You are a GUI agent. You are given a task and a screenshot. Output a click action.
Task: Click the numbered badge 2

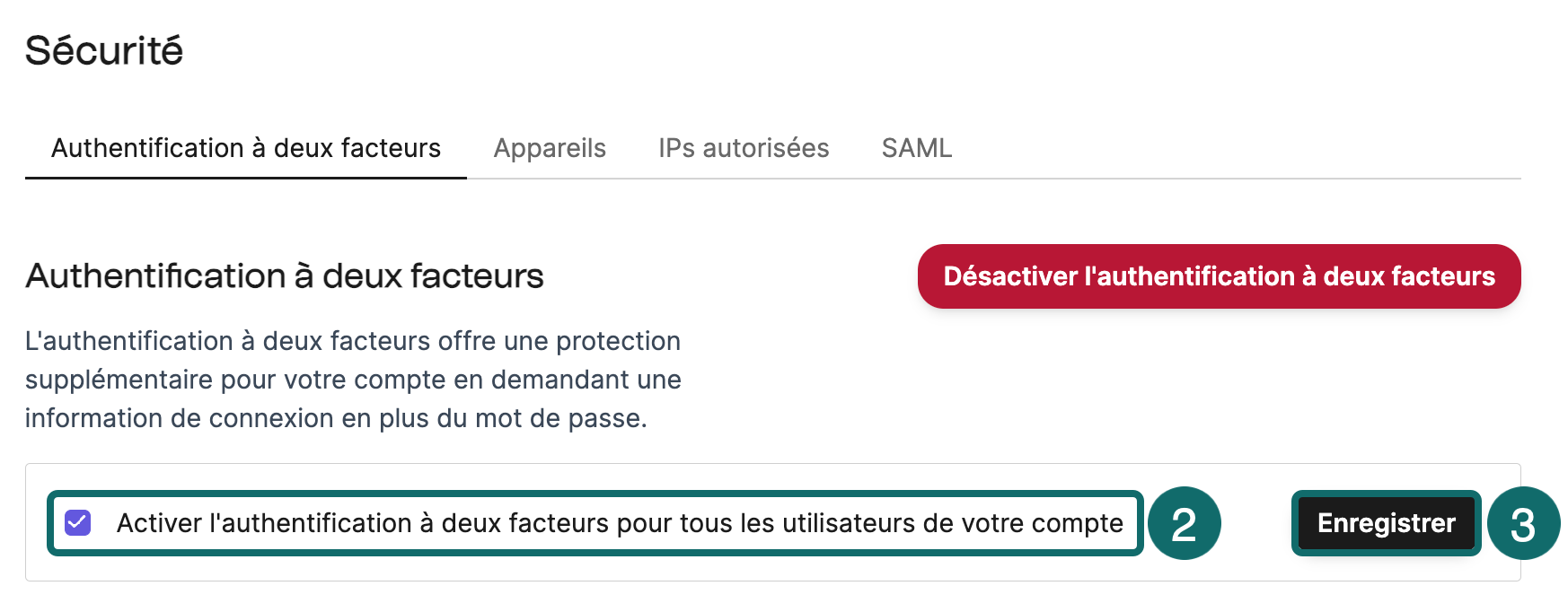click(x=1185, y=523)
